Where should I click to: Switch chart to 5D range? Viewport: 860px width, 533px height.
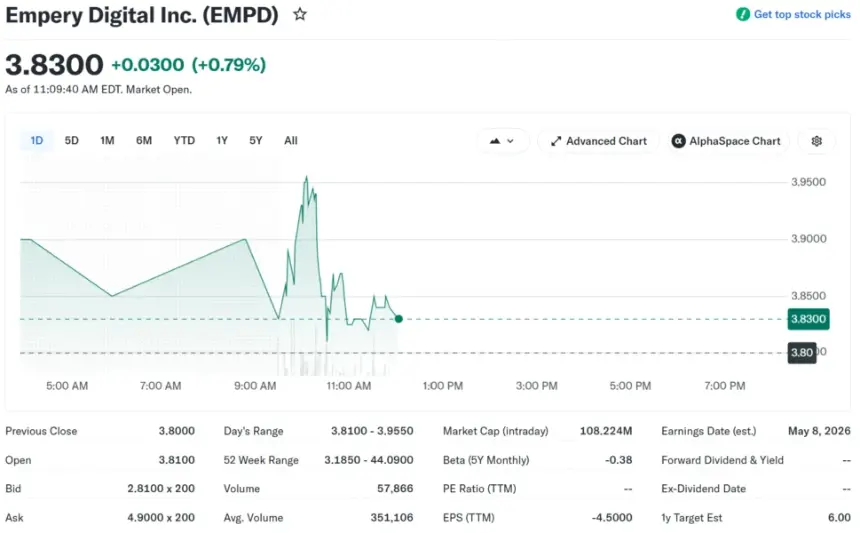coord(71,140)
